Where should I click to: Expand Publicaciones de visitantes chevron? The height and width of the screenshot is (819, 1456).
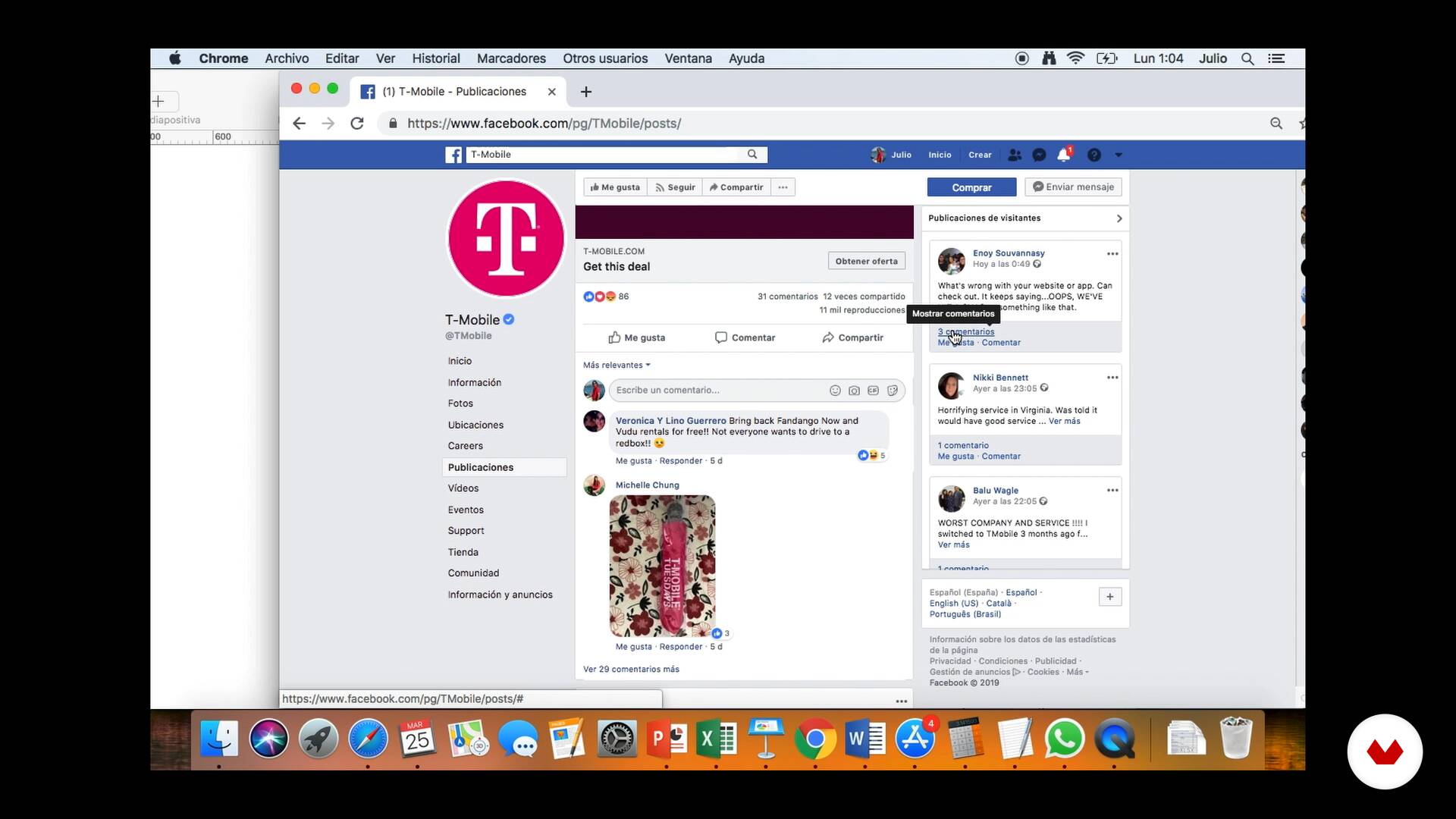[1119, 218]
